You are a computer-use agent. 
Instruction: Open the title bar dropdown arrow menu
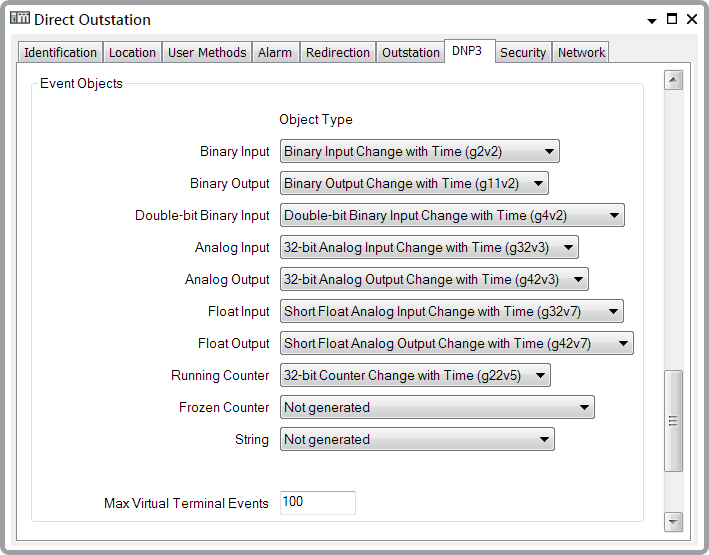click(652, 20)
